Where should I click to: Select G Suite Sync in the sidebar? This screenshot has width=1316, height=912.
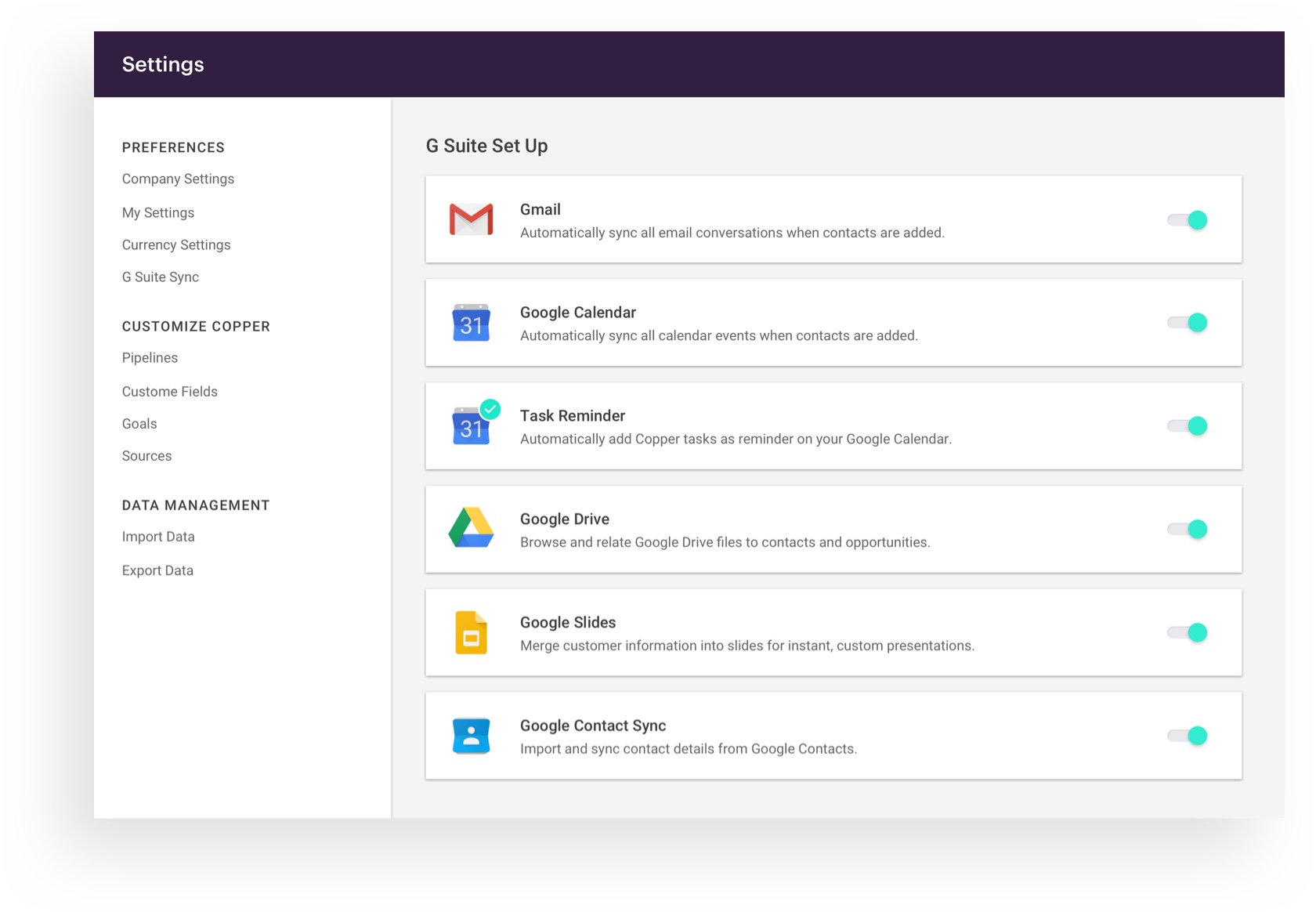161,277
